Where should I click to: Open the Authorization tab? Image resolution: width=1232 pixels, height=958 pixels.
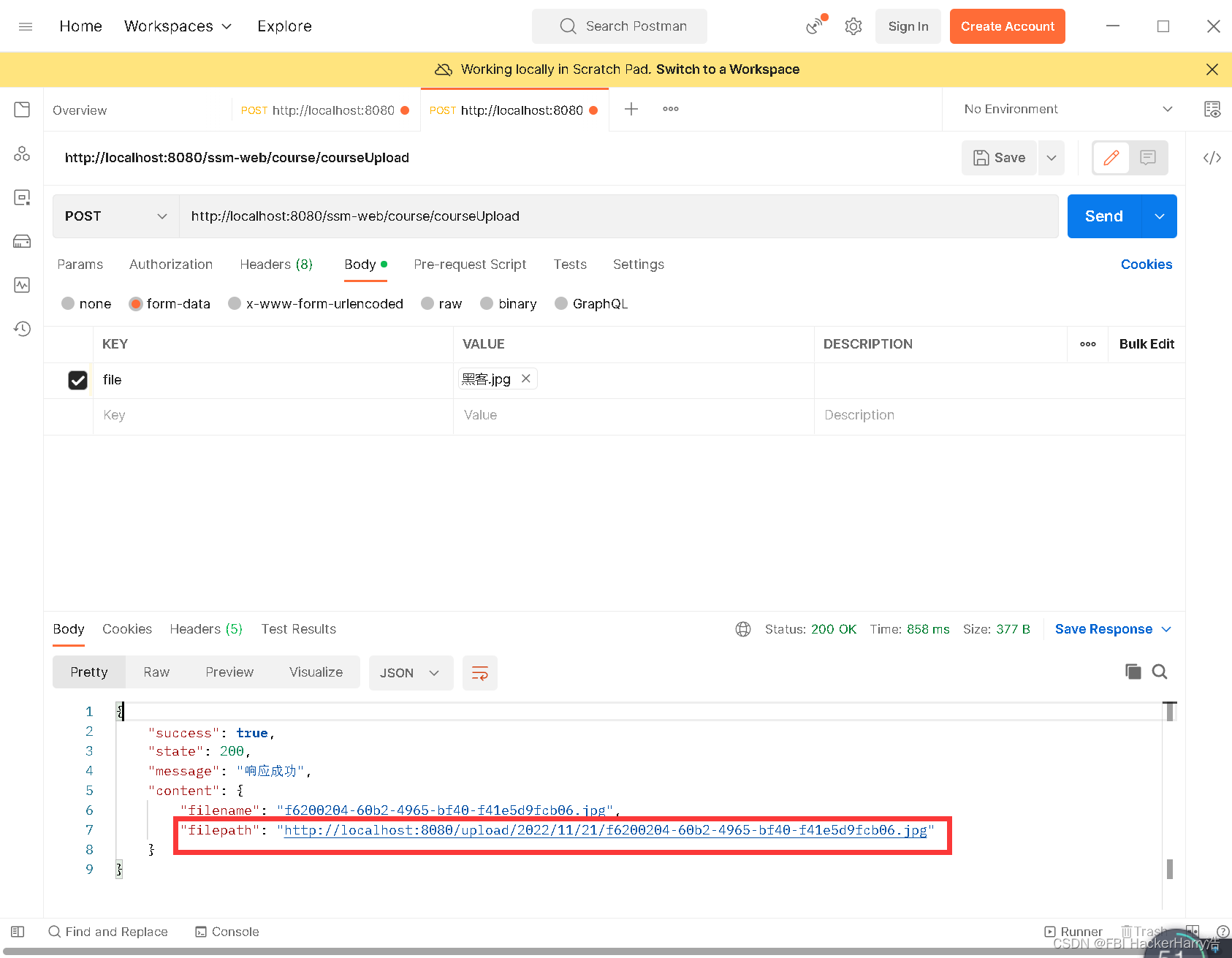point(171,265)
